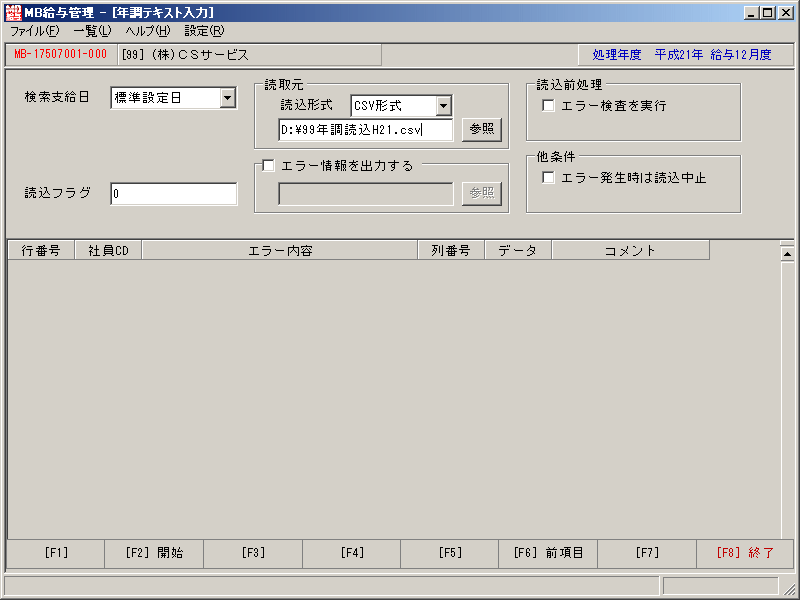Close the MB給与管理 window
This screenshot has height=600, width=800.
[x=786, y=13]
